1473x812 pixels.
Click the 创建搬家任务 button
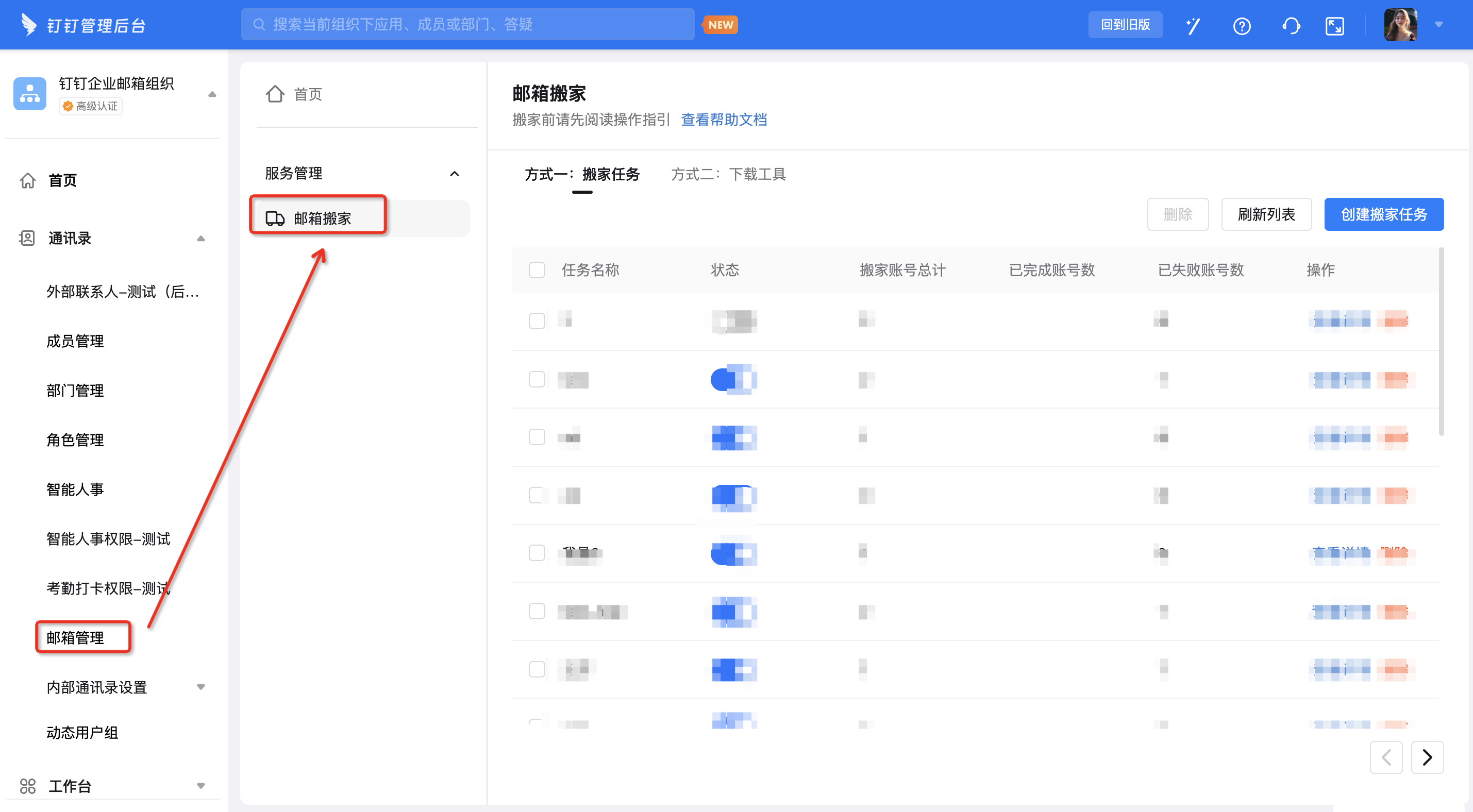pyautogui.click(x=1384, y=214)
